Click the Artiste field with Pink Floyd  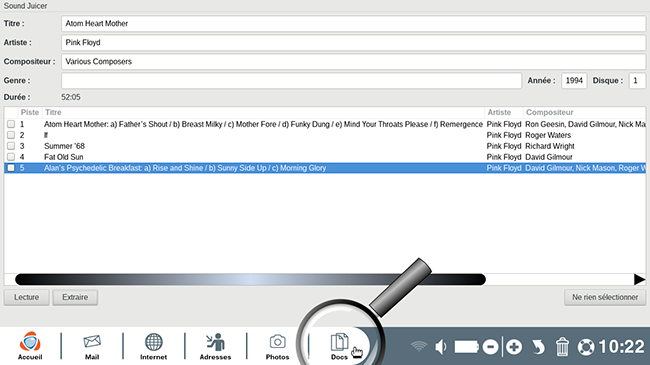(353, 43)
